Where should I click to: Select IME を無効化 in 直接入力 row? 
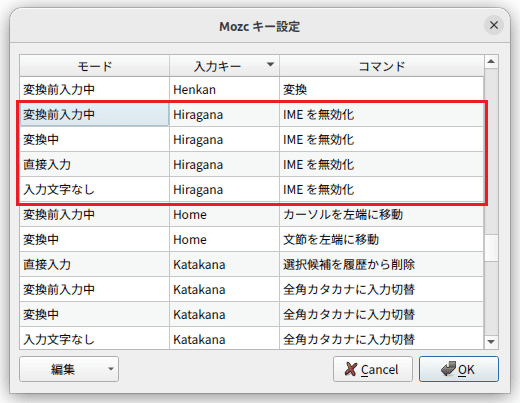(382, 164)
